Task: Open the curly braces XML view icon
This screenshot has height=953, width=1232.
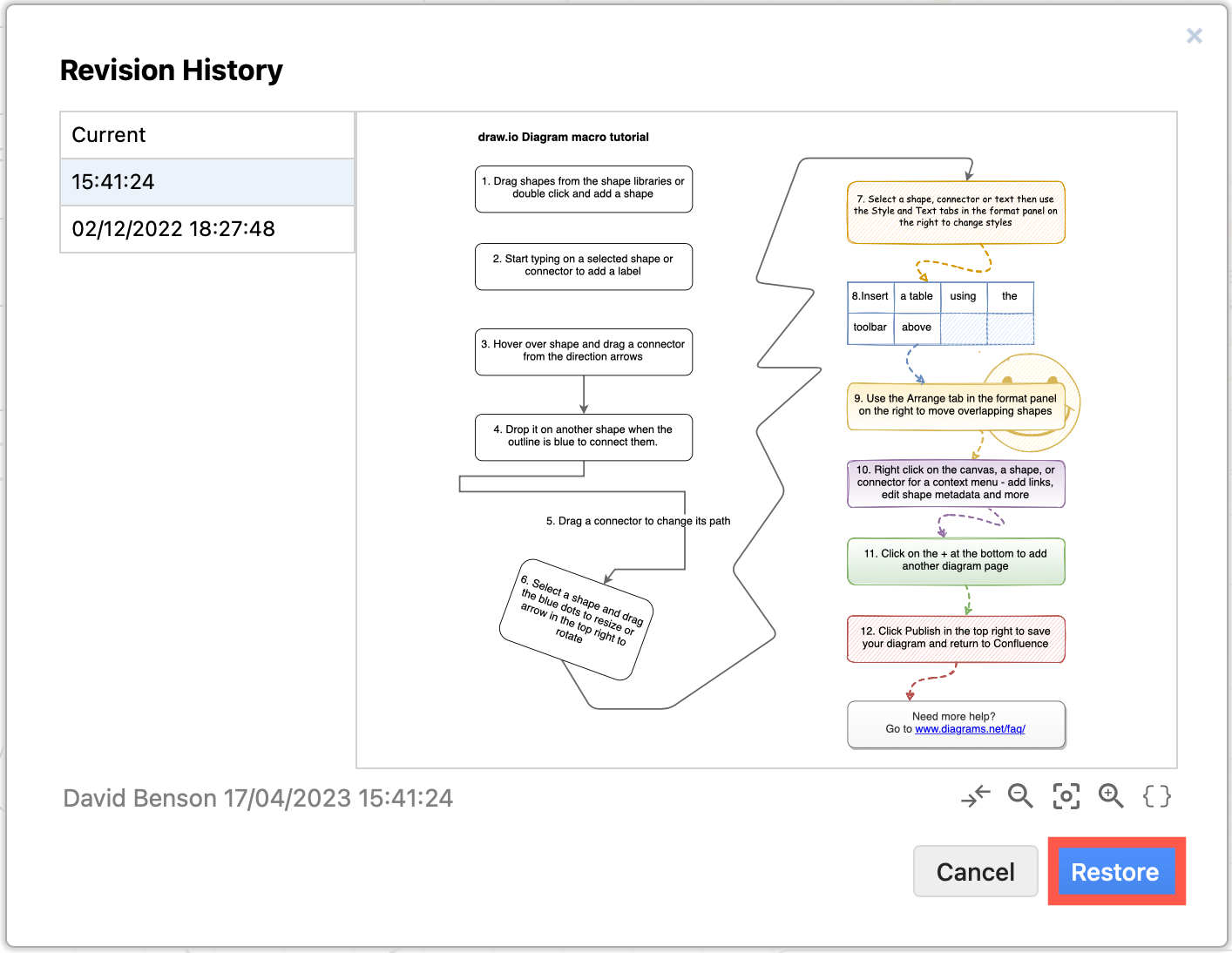Action: pyautogui.click(x=1156, y=795)
